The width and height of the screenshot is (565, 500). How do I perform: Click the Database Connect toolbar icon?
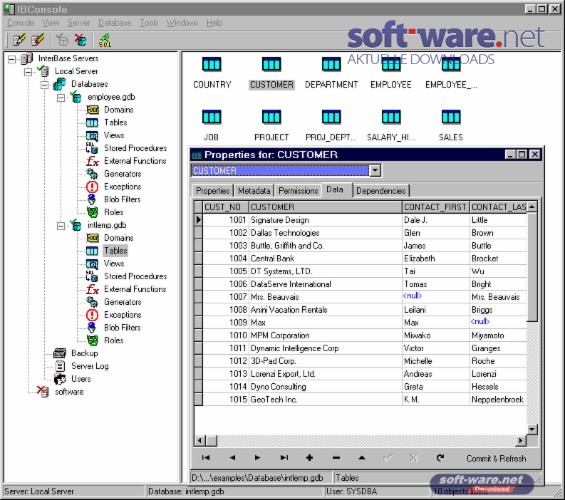coord(62,40)
